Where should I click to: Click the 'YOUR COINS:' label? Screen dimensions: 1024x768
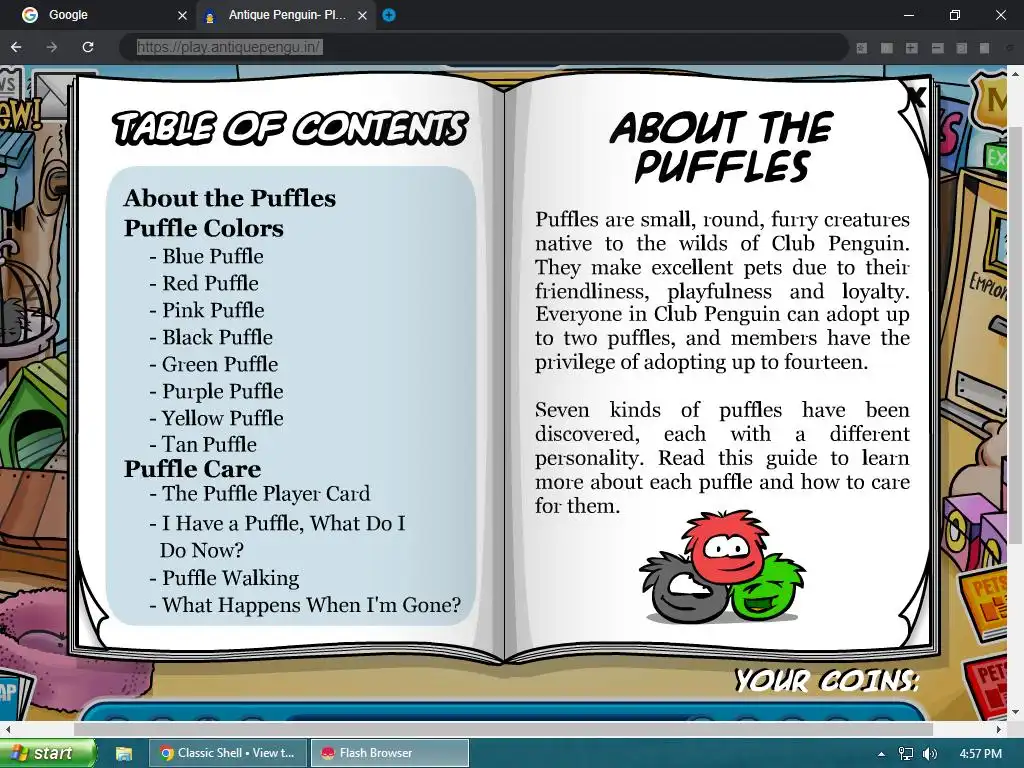[827, 681]
